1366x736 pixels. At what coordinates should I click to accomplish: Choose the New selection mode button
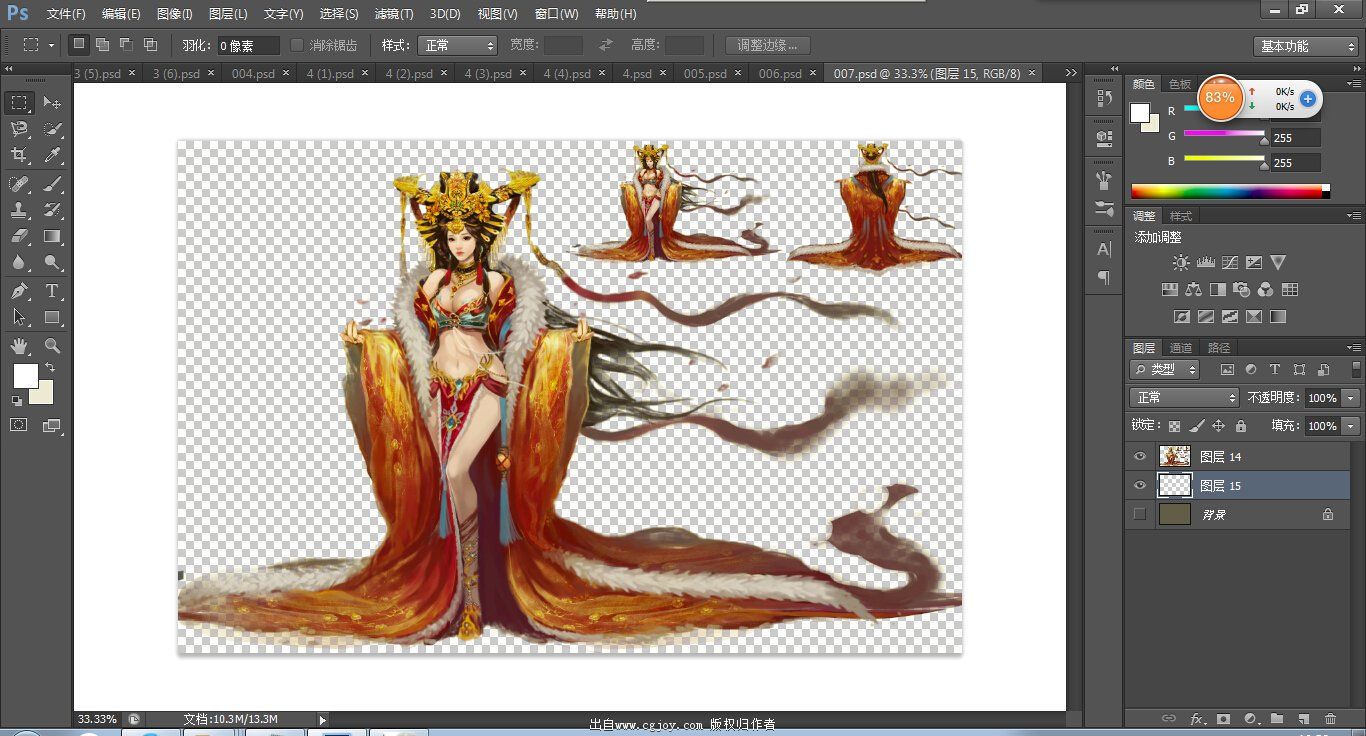click(x=79, y=44)
